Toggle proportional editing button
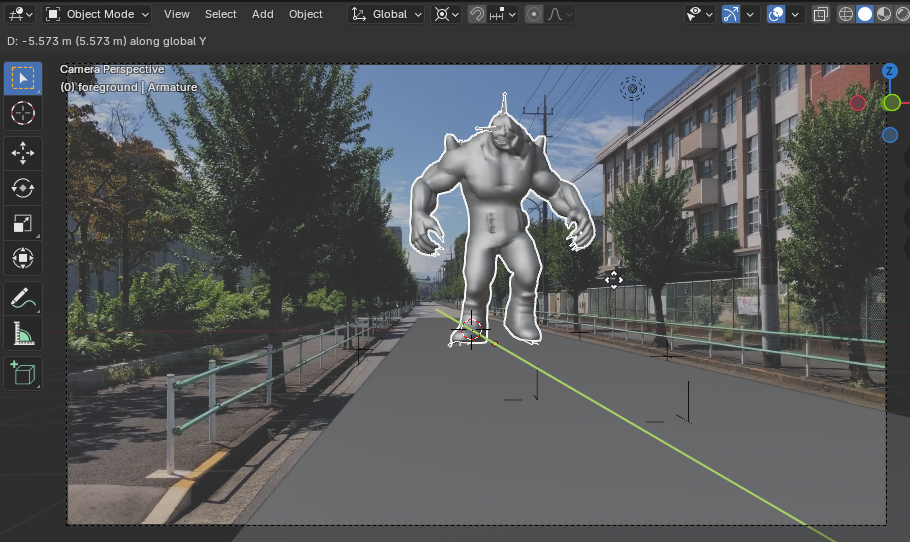 click(x=534, y=14)
